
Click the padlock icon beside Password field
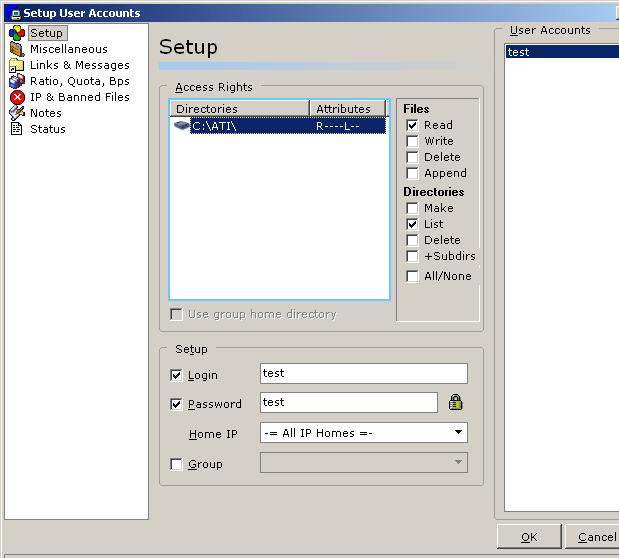point(455,402)
